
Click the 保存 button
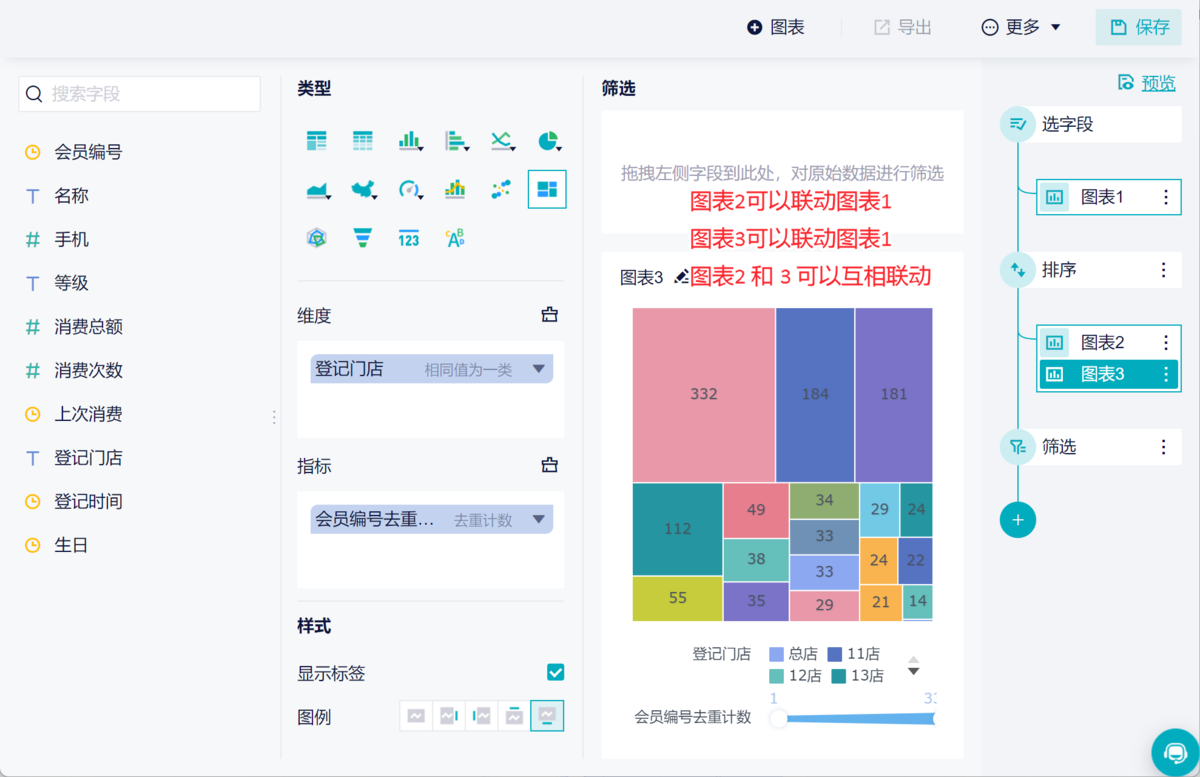1138,27
